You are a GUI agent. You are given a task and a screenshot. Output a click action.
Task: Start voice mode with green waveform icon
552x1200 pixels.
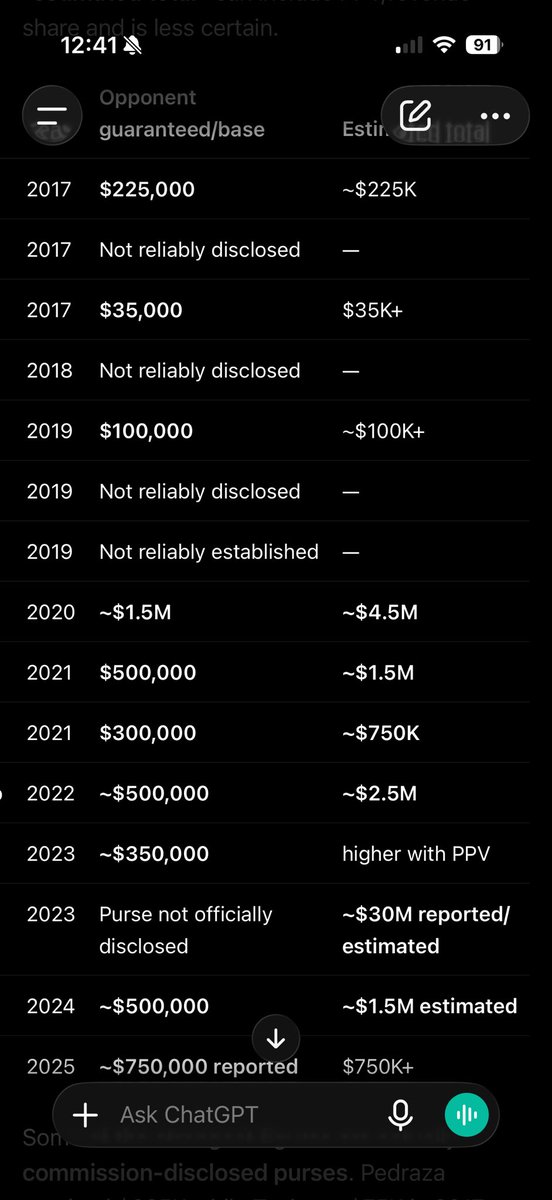466,1114
